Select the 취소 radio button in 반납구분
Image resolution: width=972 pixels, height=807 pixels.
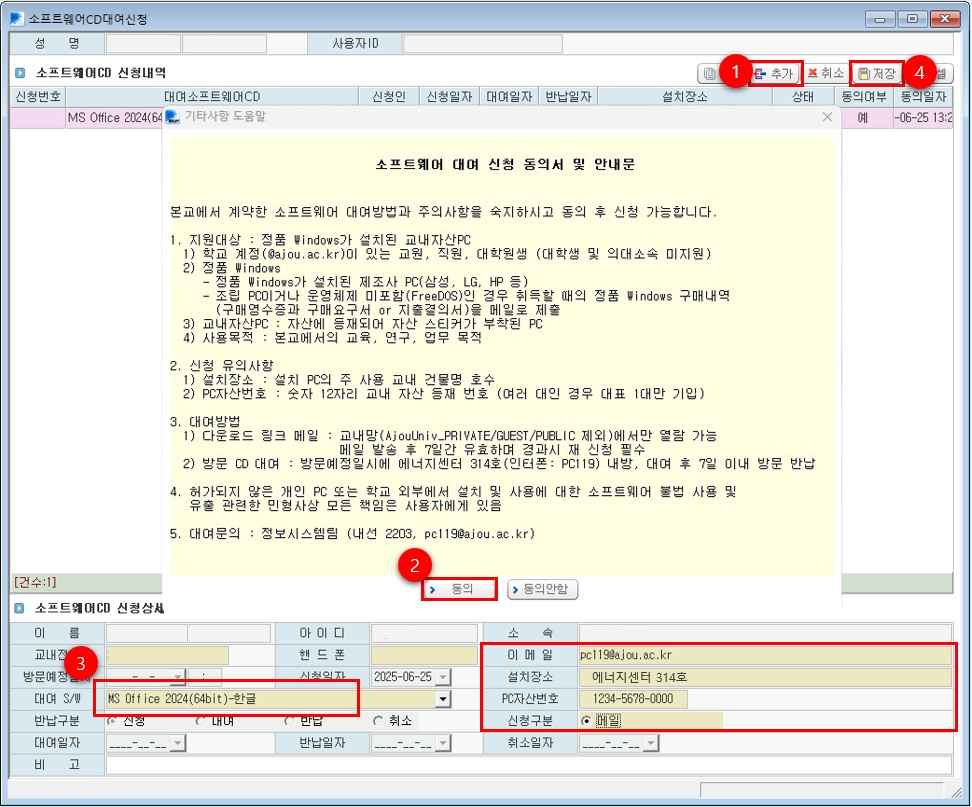click(379, 720)
